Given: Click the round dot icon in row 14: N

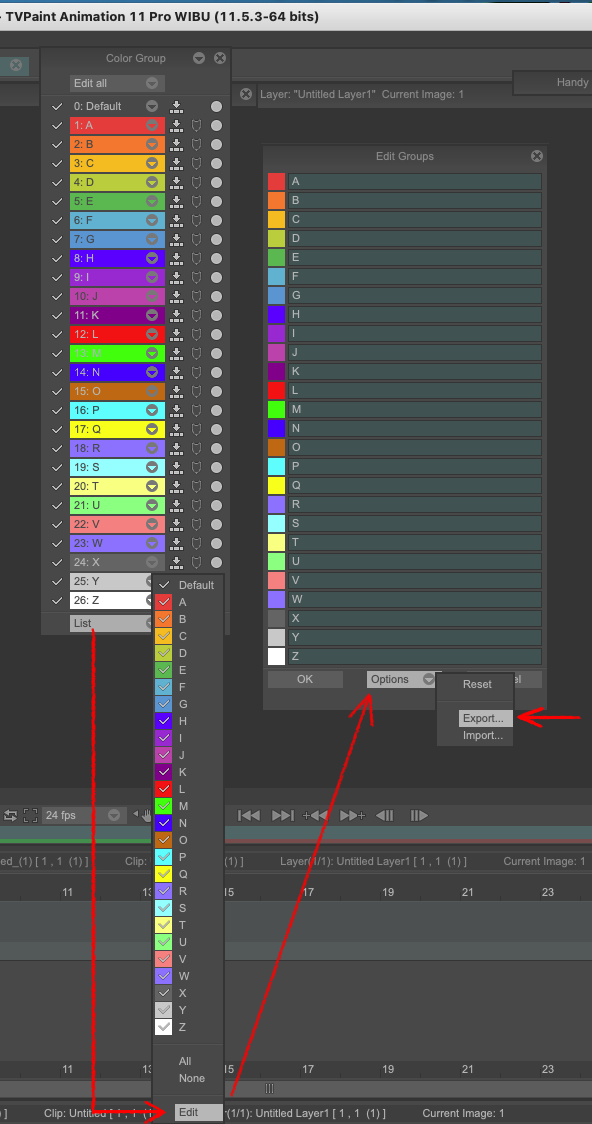Looking at the screenshot, I should (216, 373).
